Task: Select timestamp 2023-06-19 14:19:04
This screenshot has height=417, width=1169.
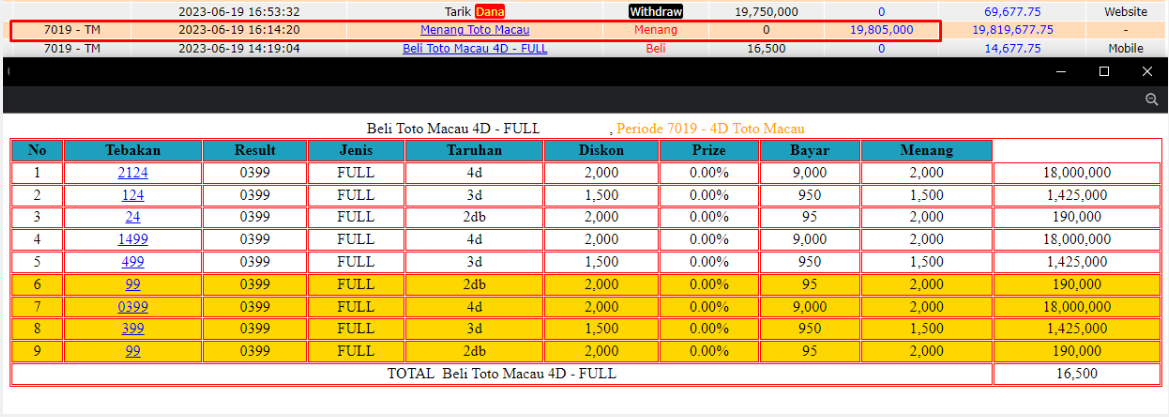Action: tap(239, 48)
